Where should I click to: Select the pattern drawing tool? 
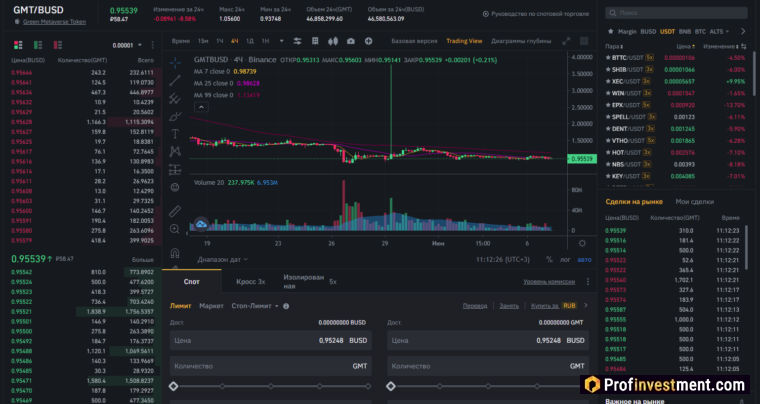175,152
